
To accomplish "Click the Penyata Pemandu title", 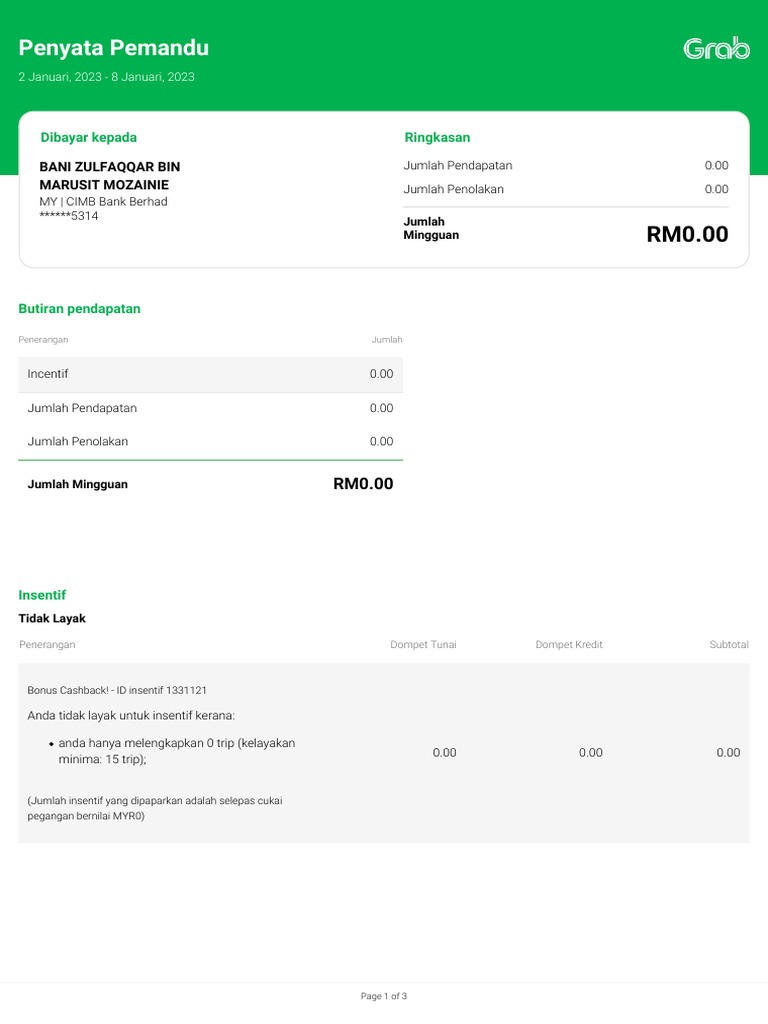I will click(x=113, y=48).
